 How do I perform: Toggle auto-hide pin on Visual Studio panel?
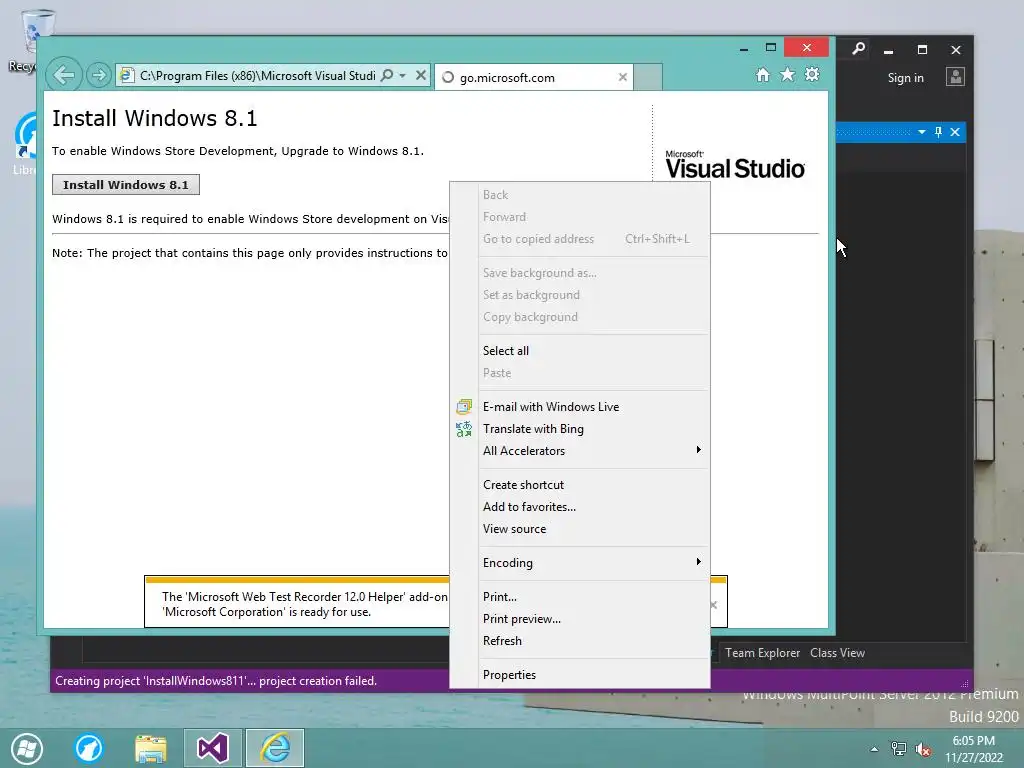[x=938, y=132]
